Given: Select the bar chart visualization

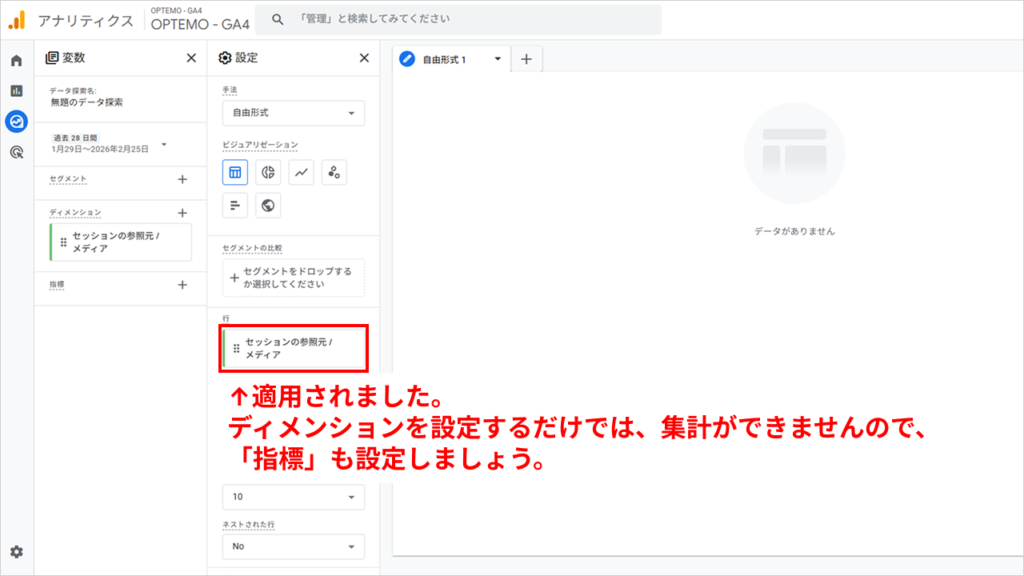Looking at the screenshot, I should (235, 205).
